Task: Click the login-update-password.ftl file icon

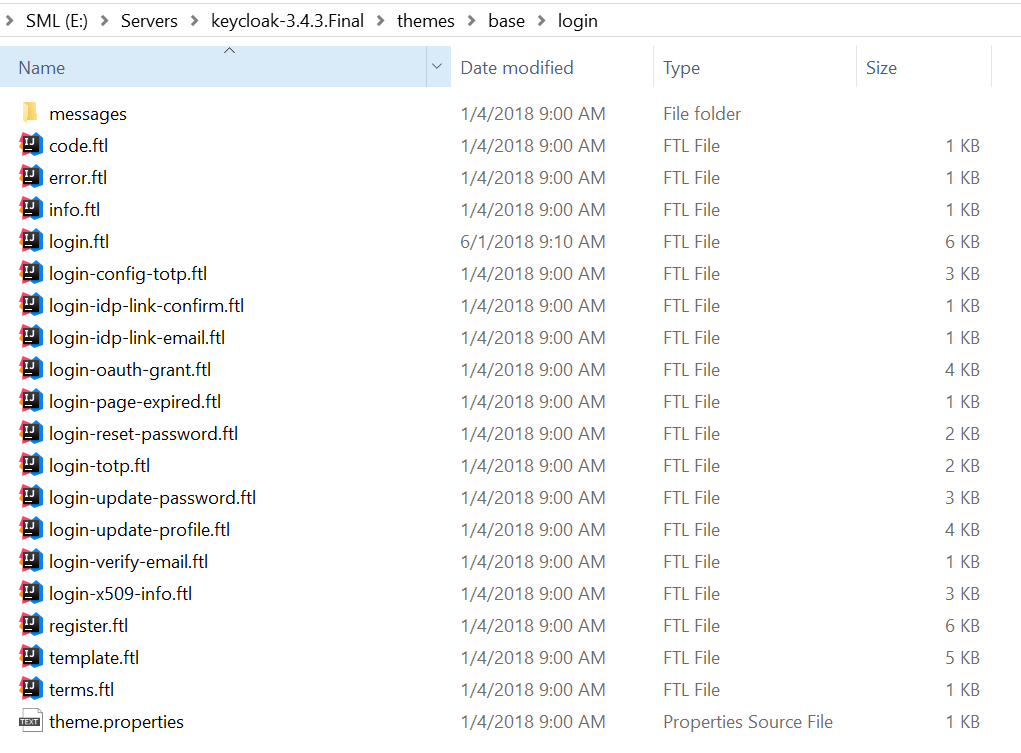Action: pos(31,496)
